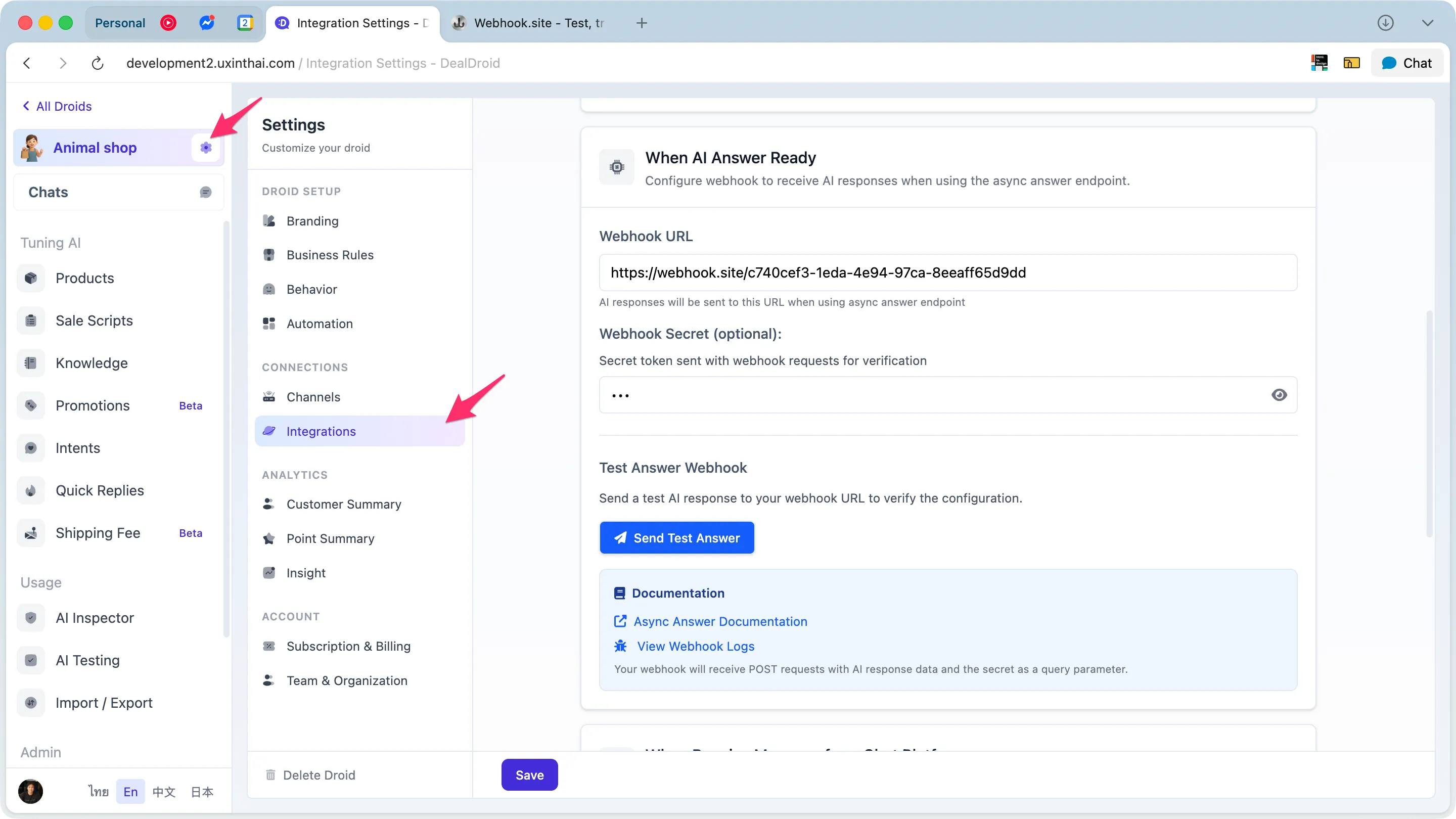Click the Documentation book icon in blue panel
The width and height of the screenshot is (1456, 819).
pos(620,593)
